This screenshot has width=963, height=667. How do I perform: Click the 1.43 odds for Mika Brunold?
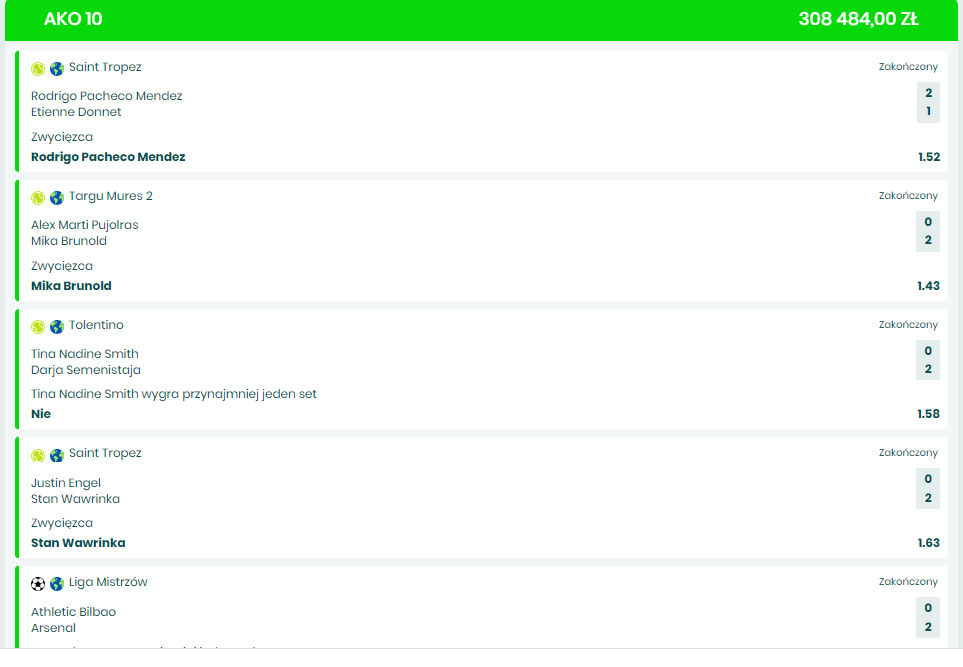click(928, 286)
